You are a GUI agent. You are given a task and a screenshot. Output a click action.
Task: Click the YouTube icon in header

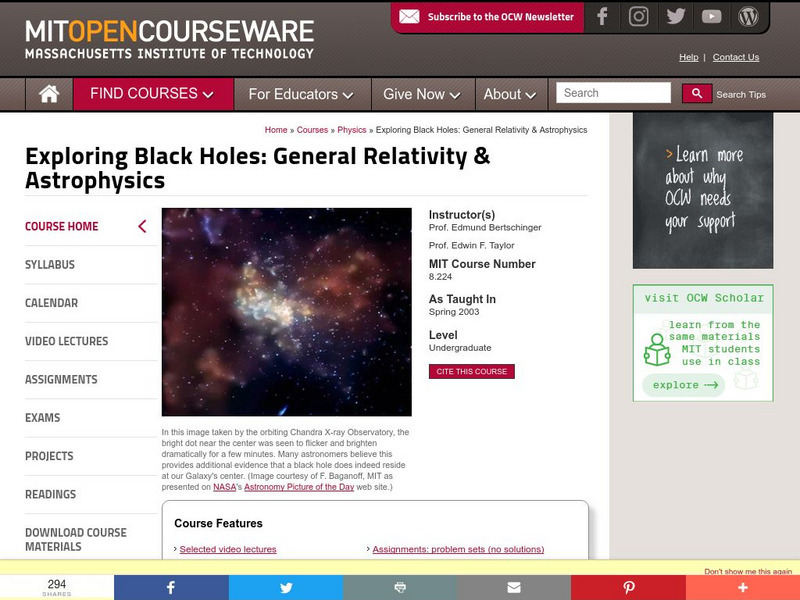pos(711,17)
